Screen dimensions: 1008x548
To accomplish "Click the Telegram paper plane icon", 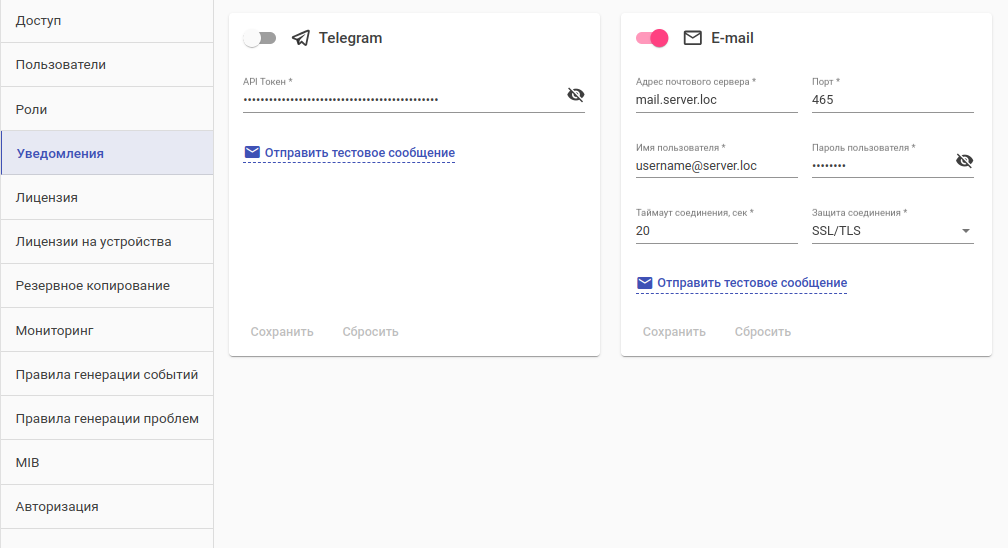I will point(301,38).
